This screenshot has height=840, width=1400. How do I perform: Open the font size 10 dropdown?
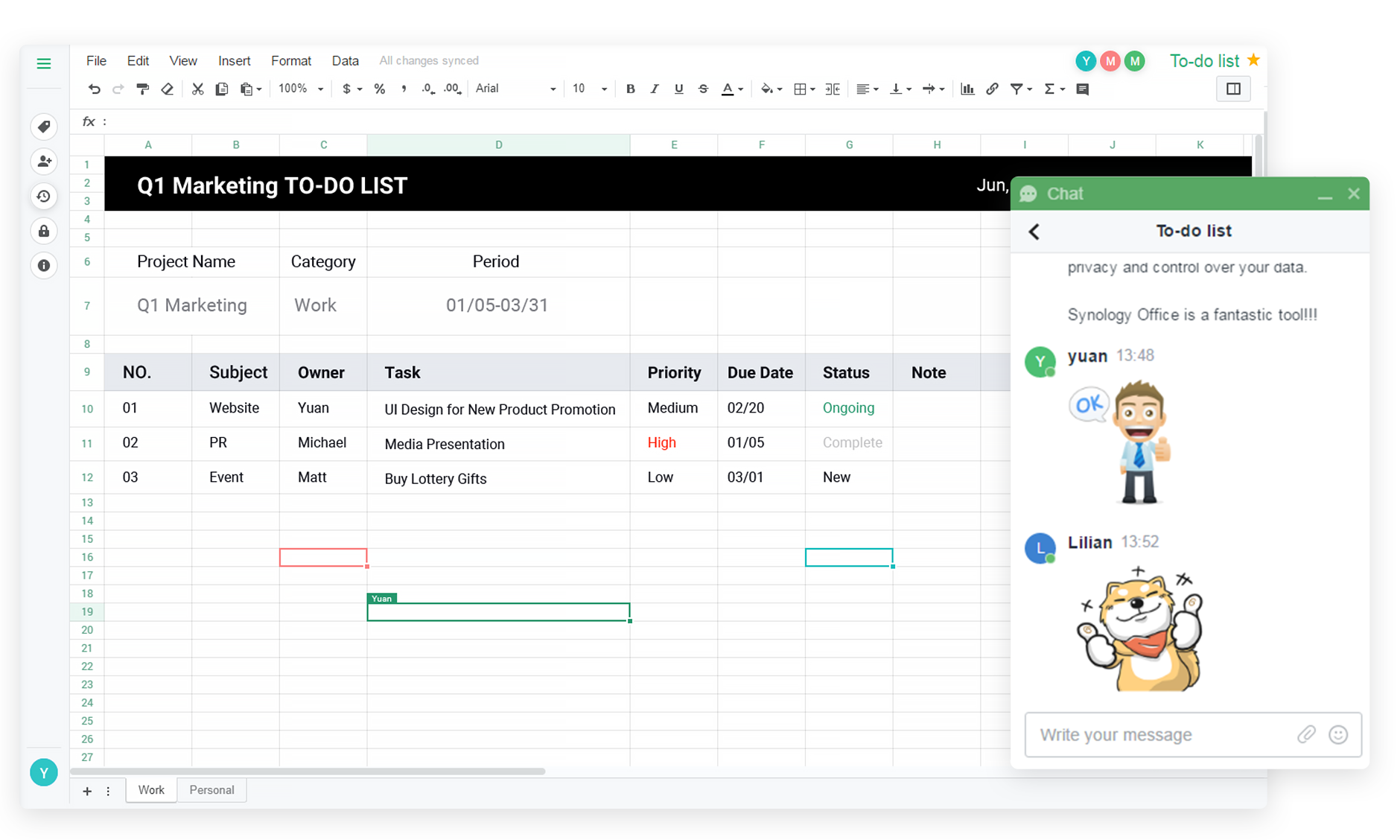(590, 89)
